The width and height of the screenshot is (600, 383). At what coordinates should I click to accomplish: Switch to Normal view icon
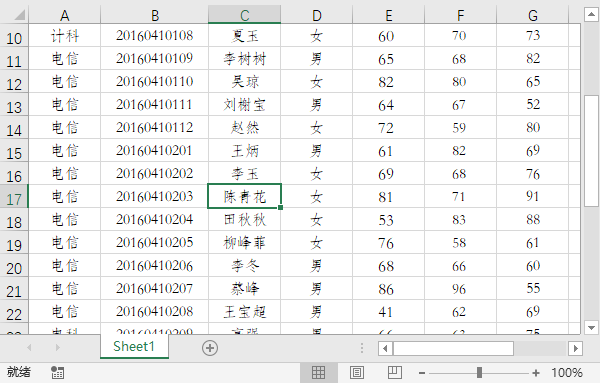(318, 372)
